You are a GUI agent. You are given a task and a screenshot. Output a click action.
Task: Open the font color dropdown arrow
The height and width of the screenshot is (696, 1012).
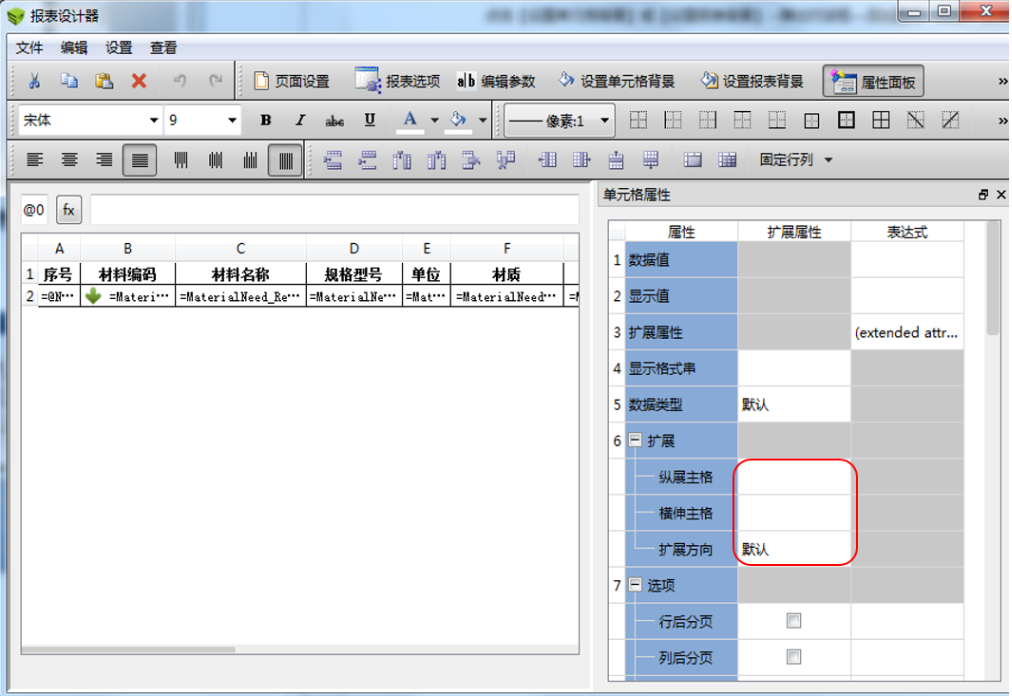coord(434,120)
